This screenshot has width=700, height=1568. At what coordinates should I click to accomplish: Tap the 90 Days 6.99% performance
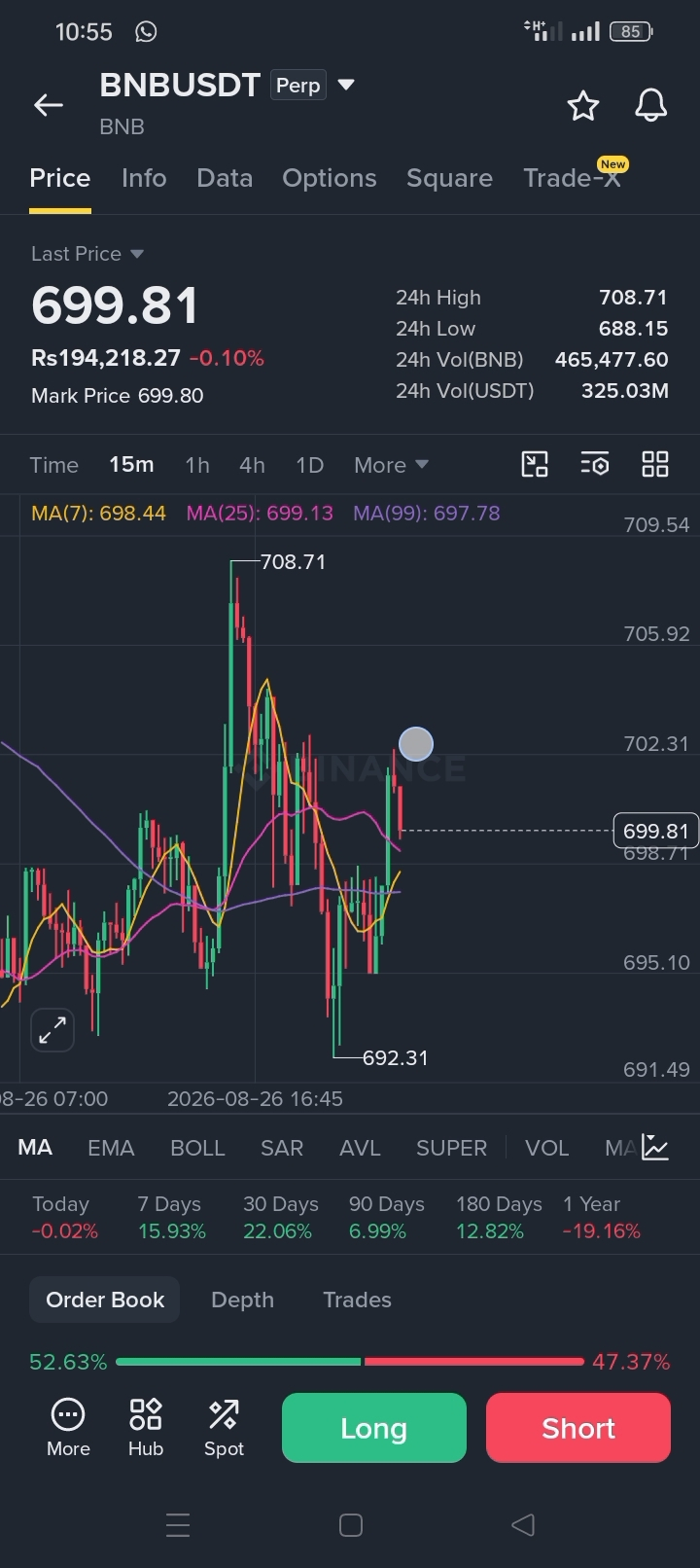[386, 1218]
